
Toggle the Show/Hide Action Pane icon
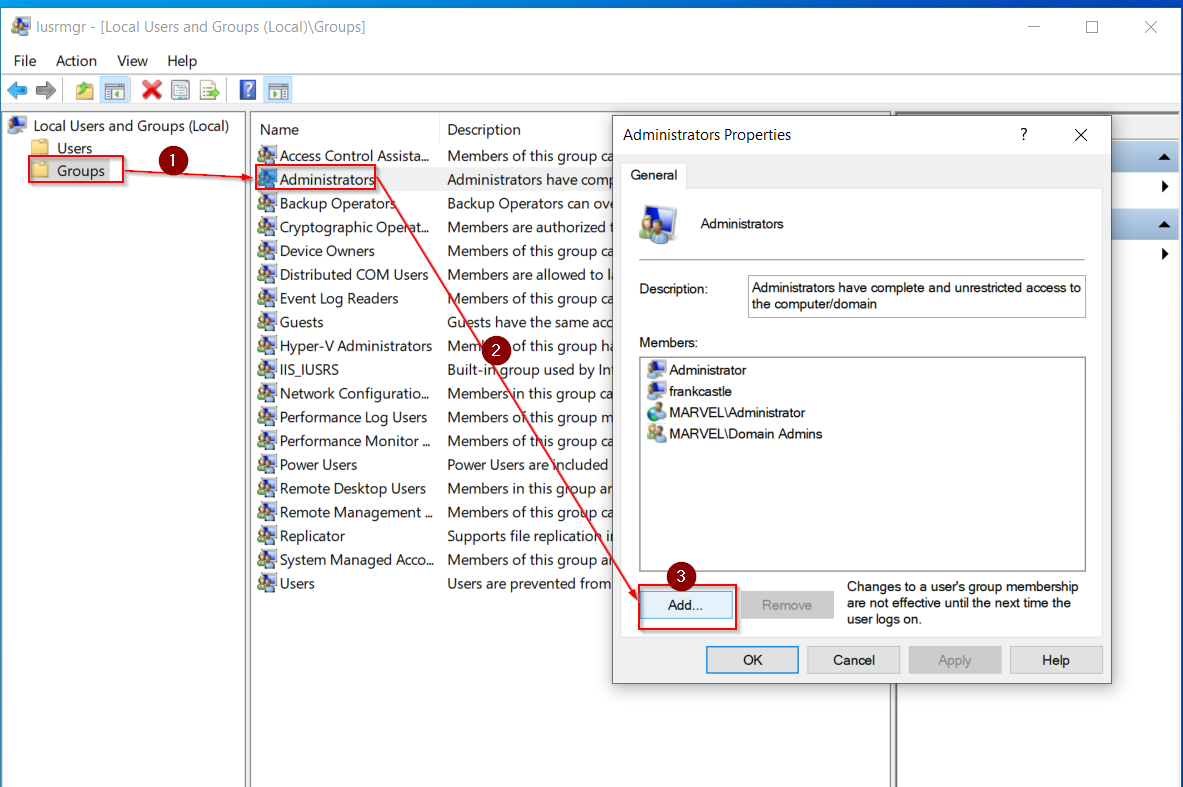pyautogui.click(x=278, y=91)
